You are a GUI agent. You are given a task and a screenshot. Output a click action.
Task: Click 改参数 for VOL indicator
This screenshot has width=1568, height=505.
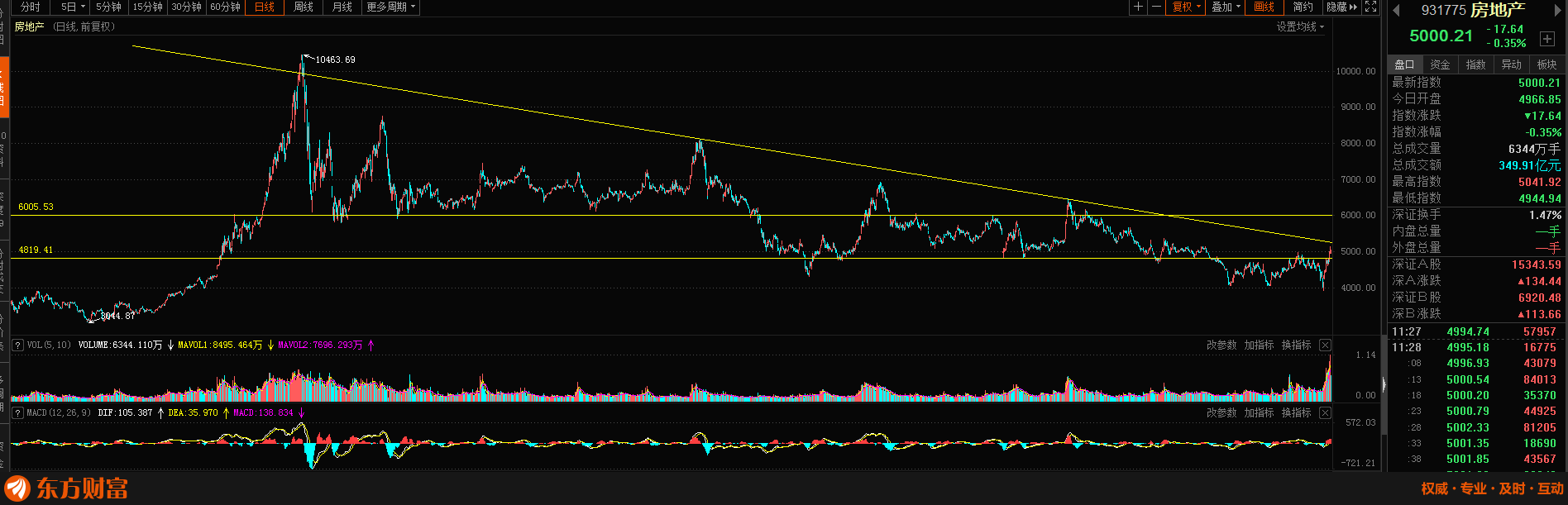pyautogui.click(x=1221, y=345)
